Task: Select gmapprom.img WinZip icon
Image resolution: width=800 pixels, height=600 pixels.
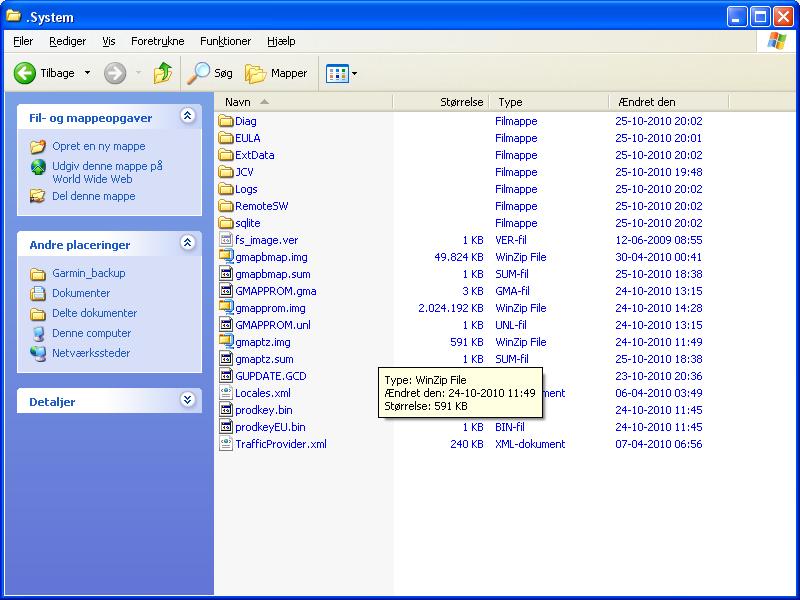Action: click(226, 307)
